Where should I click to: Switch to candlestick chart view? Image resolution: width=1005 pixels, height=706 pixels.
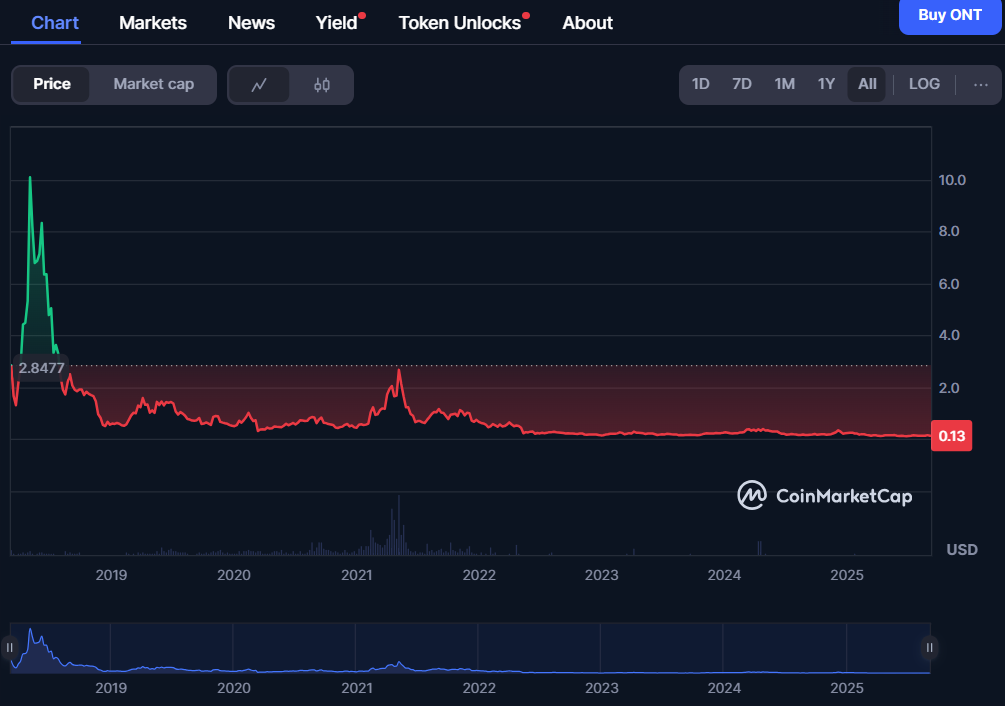click(x=320, y=85)
